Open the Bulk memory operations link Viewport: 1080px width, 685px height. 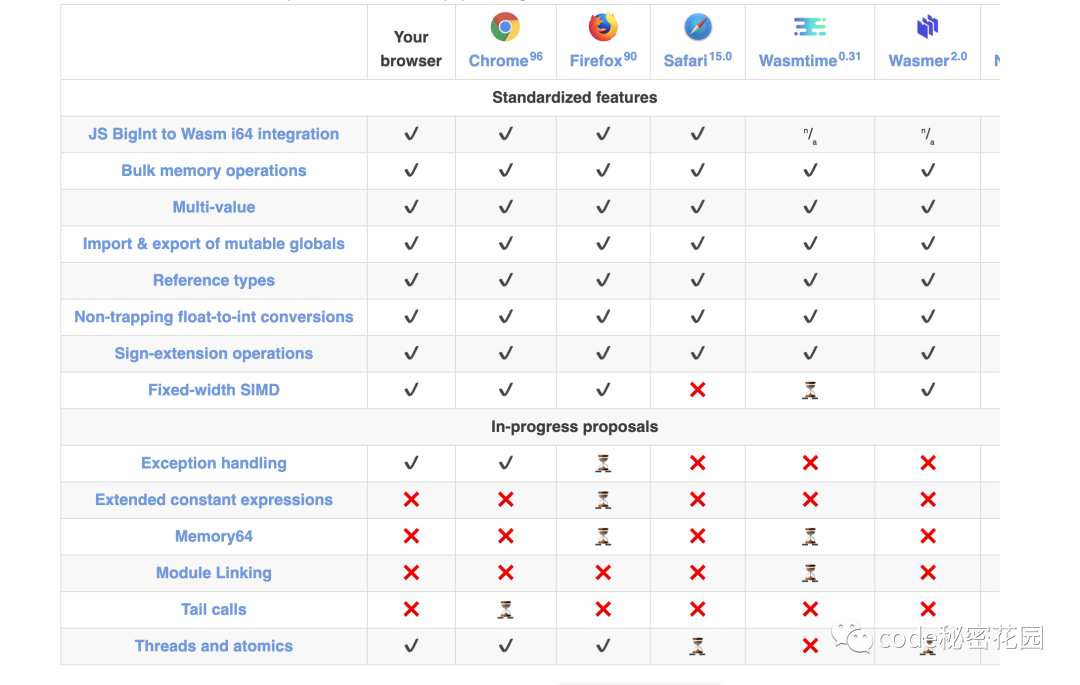click(x=214, y=171)
